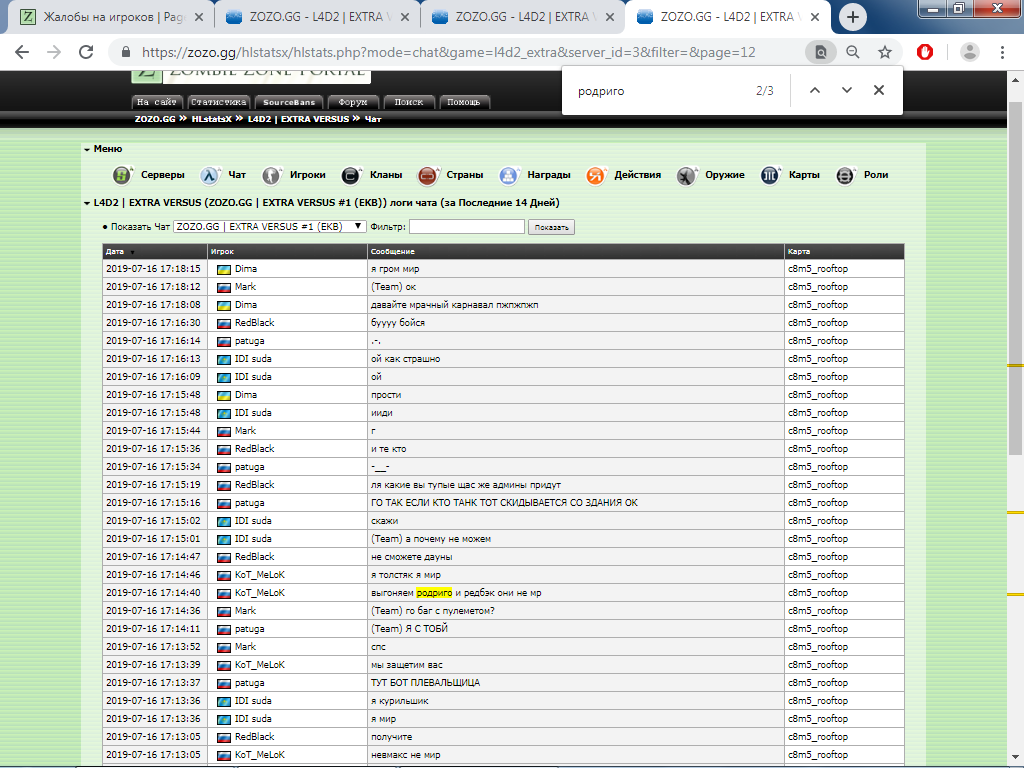Collapse the Меню section

point(87,149)
